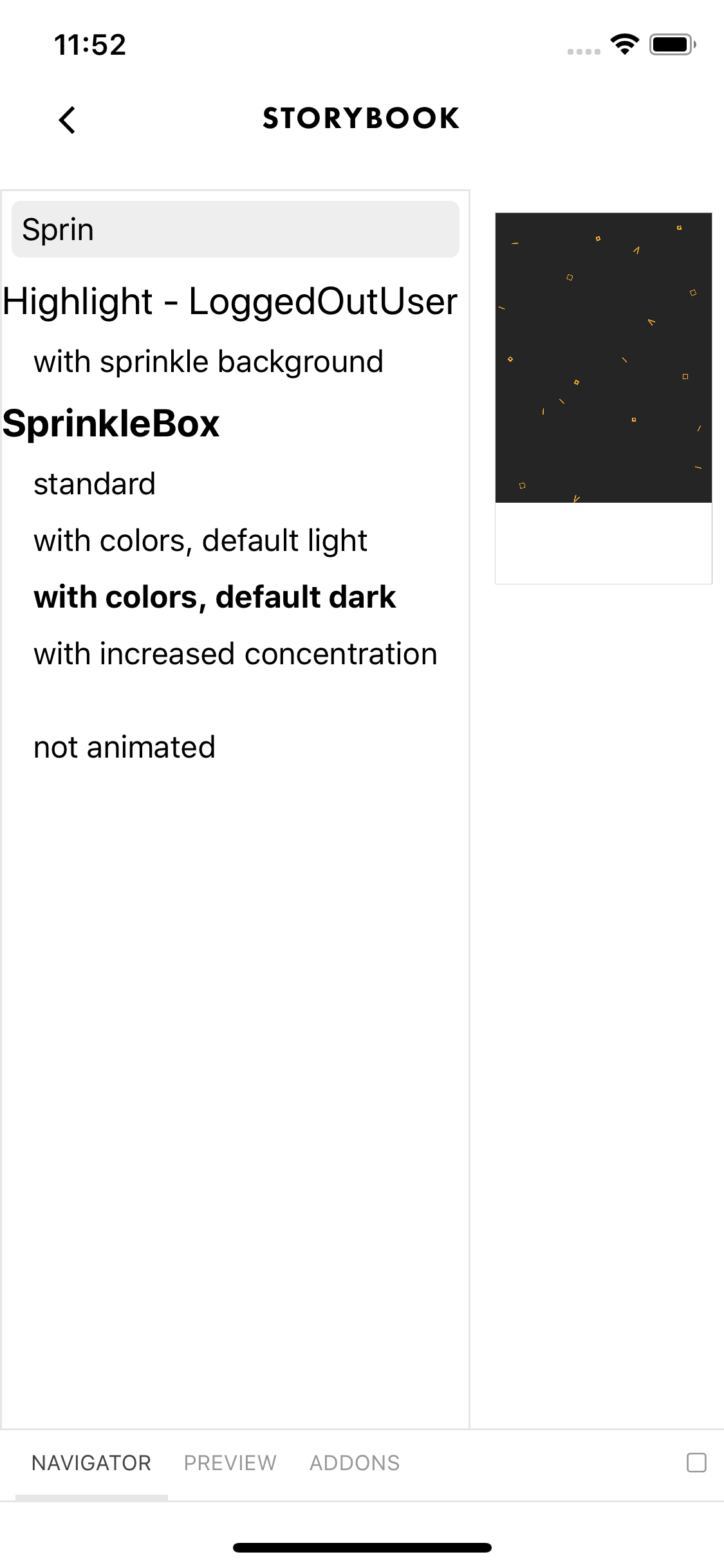Click the STORYBOOK header title

361,118
